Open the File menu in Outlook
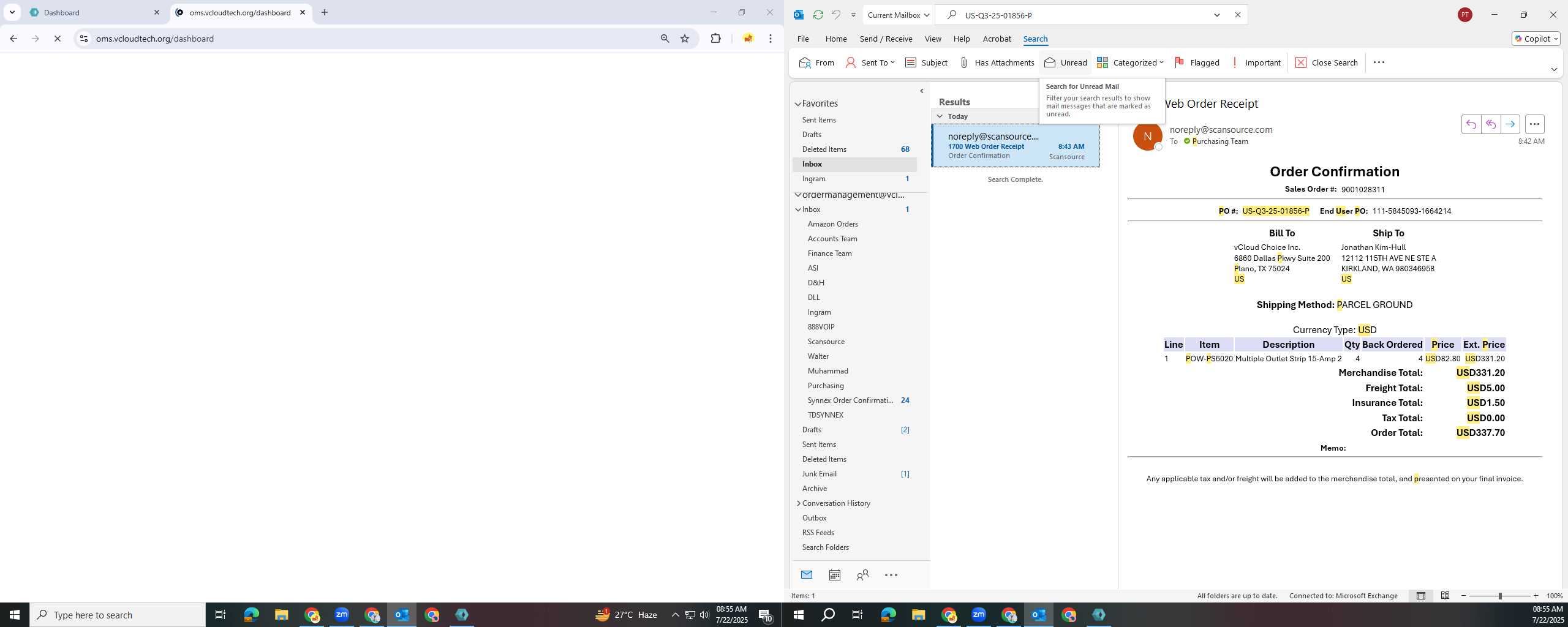Viewport: 1568px width, 627px height. pyautogui.click(x=803, y=39)
